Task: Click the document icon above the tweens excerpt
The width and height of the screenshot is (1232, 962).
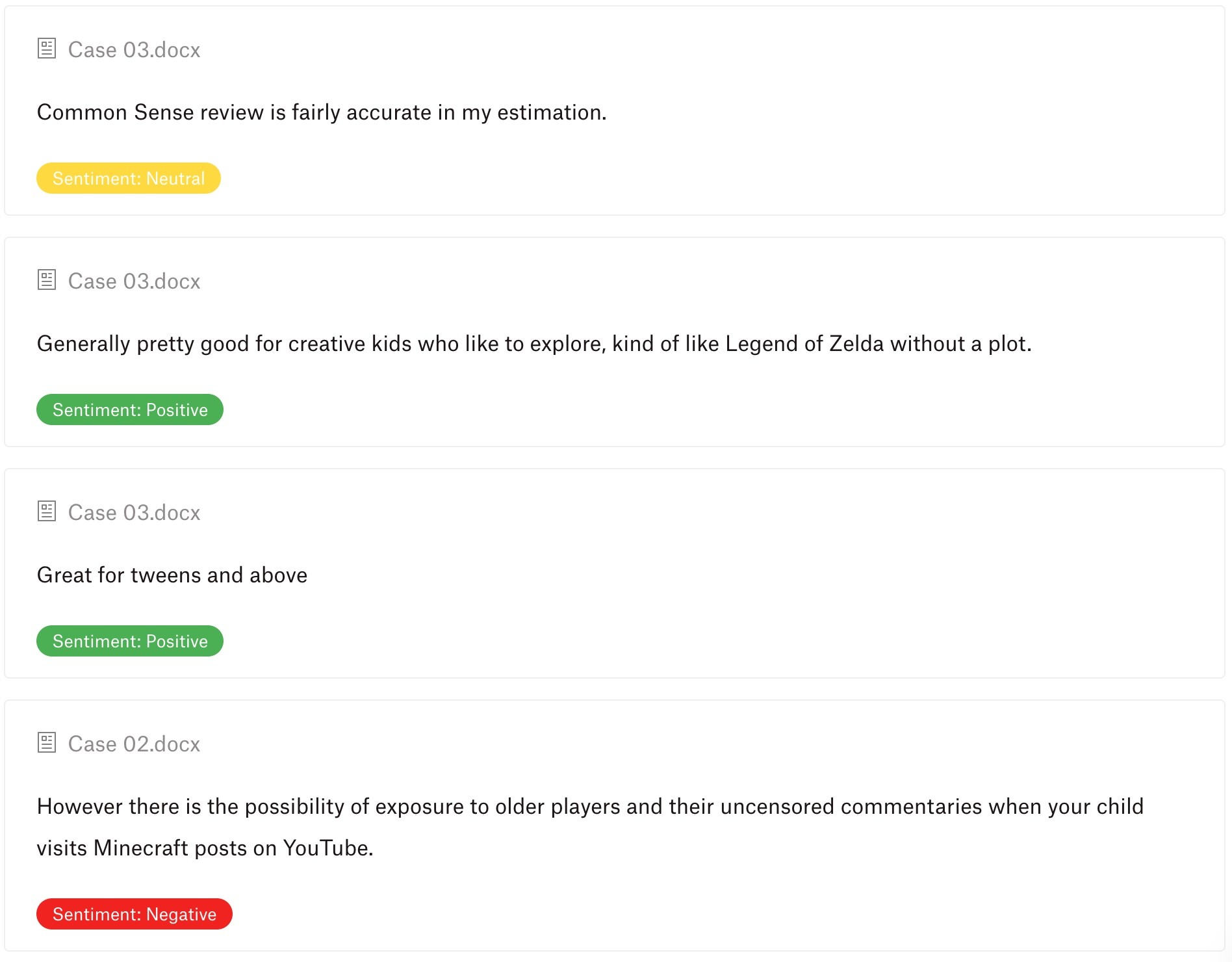Action: (47, 512)
